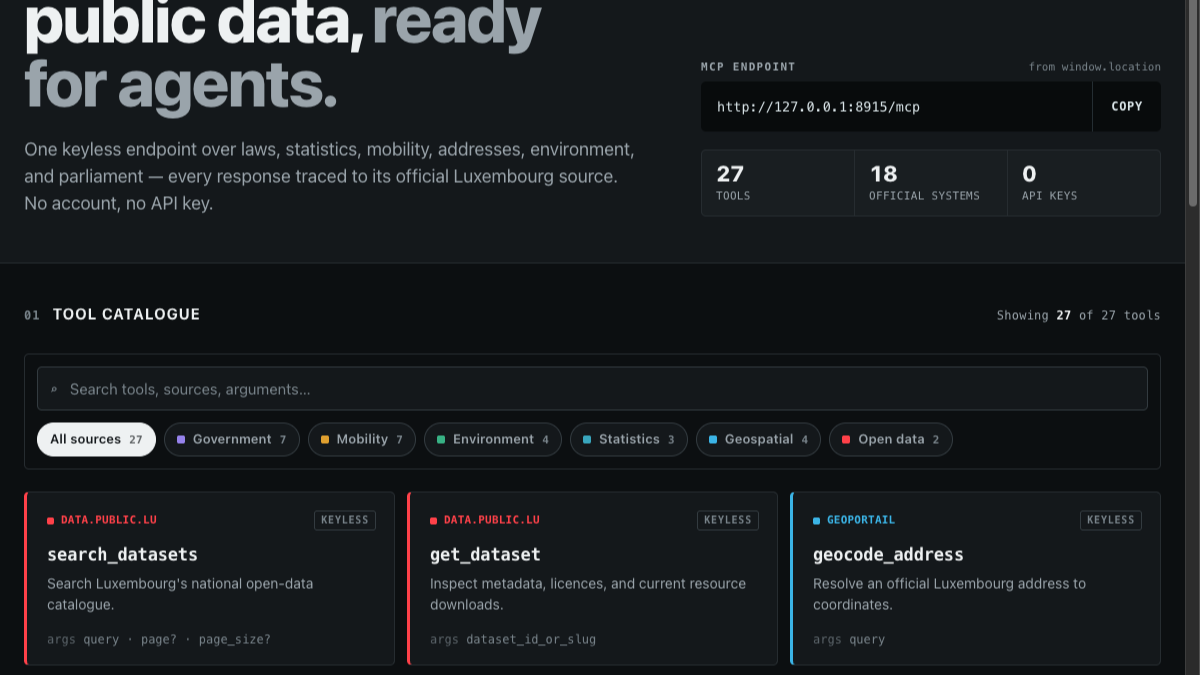This screenshot has height=675, width=1200.
Task: Click the 'Showing 27 of 27 tools' counter
Action: (1078, 315)
